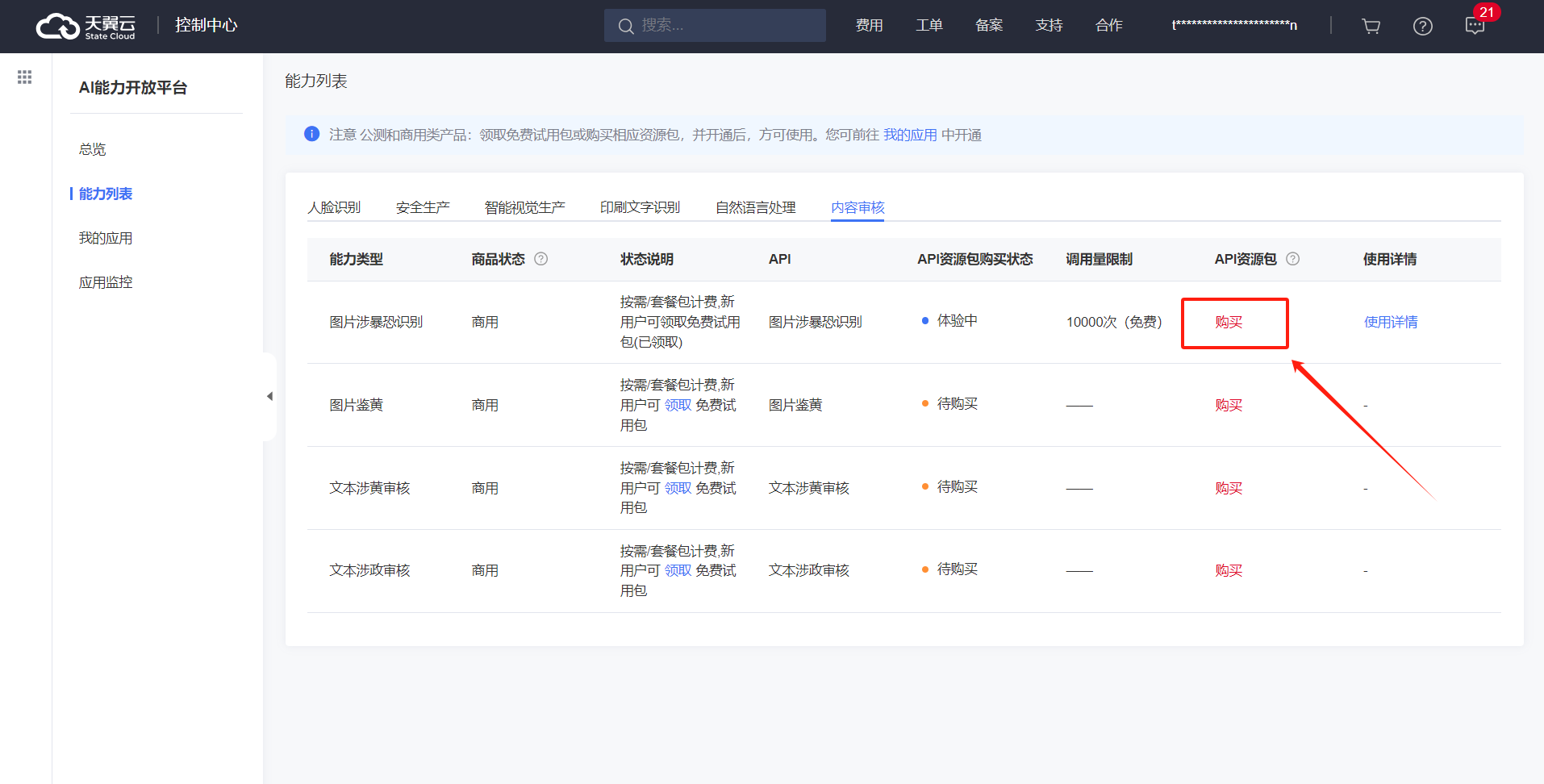
Task: Click 体验中 status in first row
Action: point(957,320)
